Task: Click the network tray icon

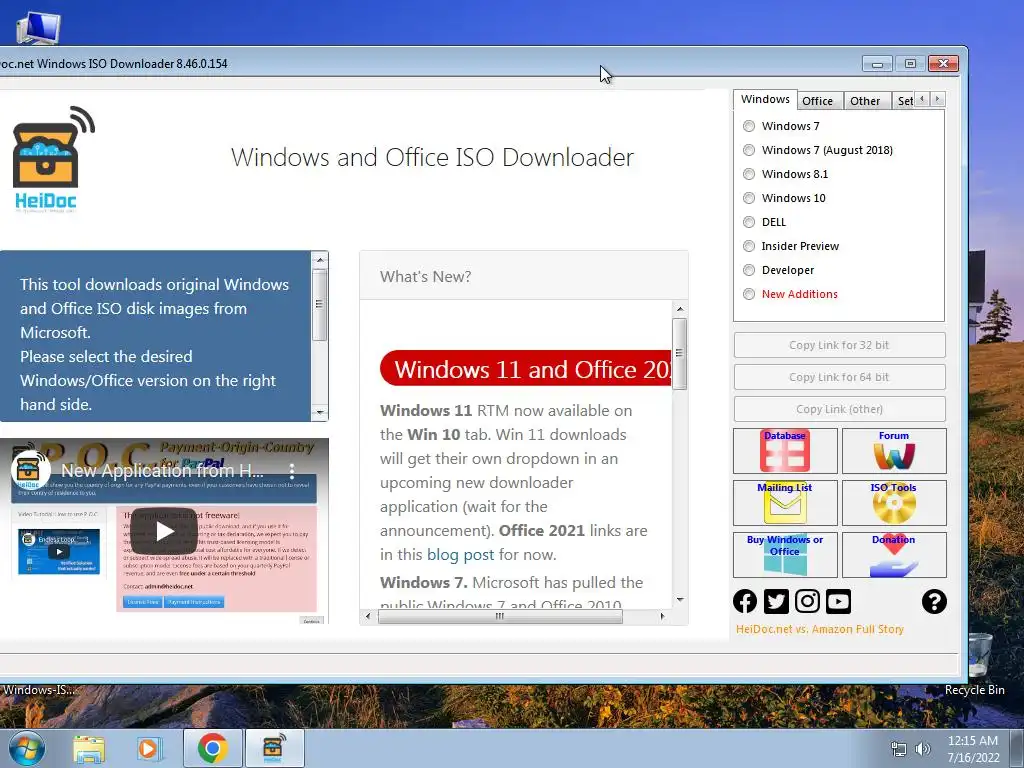Action: pos(899,750)
